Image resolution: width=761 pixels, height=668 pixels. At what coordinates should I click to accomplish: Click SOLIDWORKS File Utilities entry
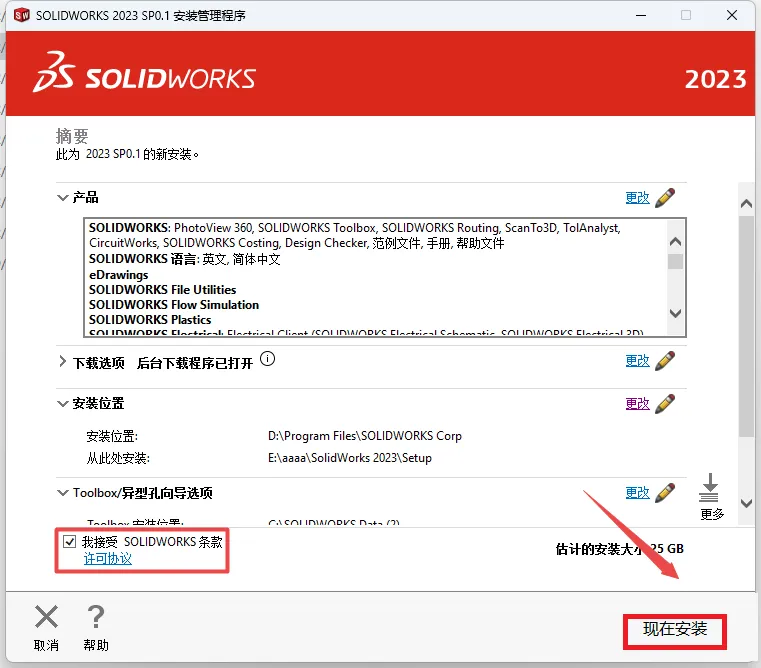pos(163,290)
